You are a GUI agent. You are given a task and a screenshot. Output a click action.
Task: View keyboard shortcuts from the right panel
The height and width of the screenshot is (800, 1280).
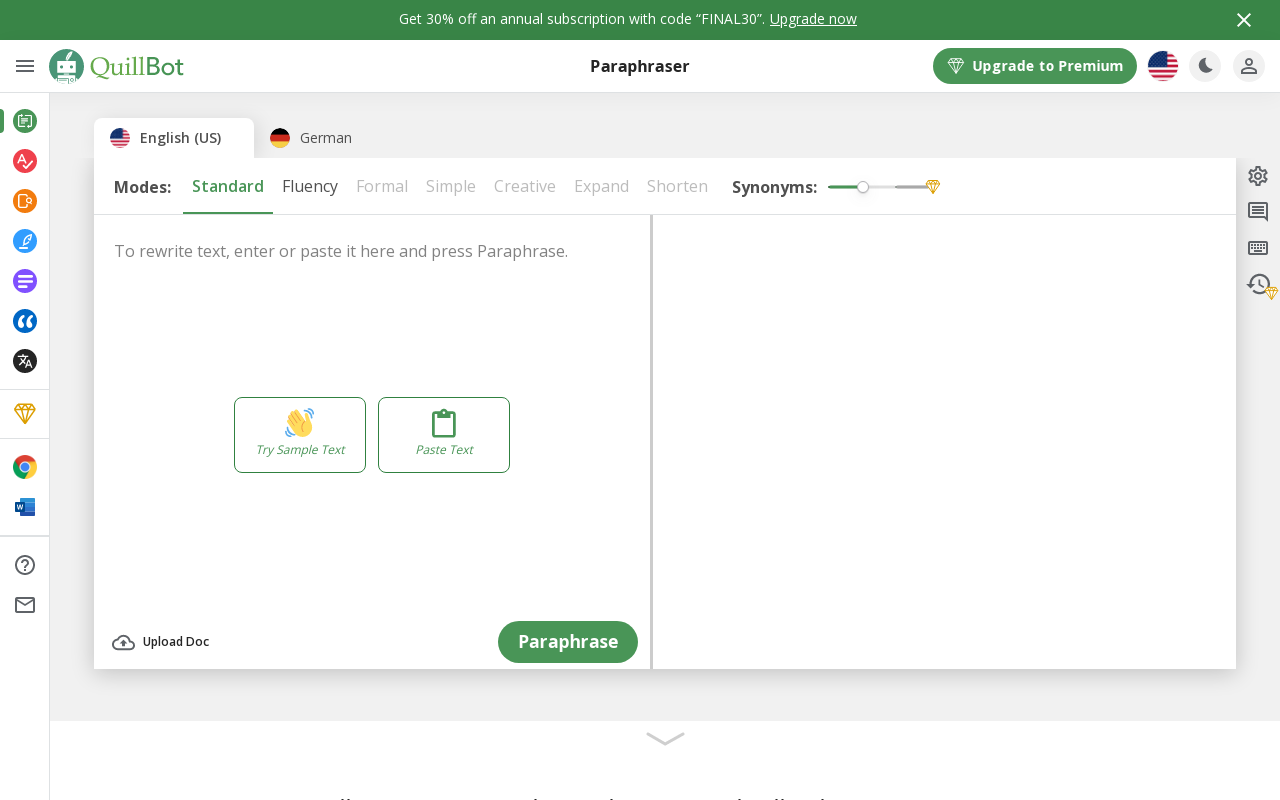1257,247
